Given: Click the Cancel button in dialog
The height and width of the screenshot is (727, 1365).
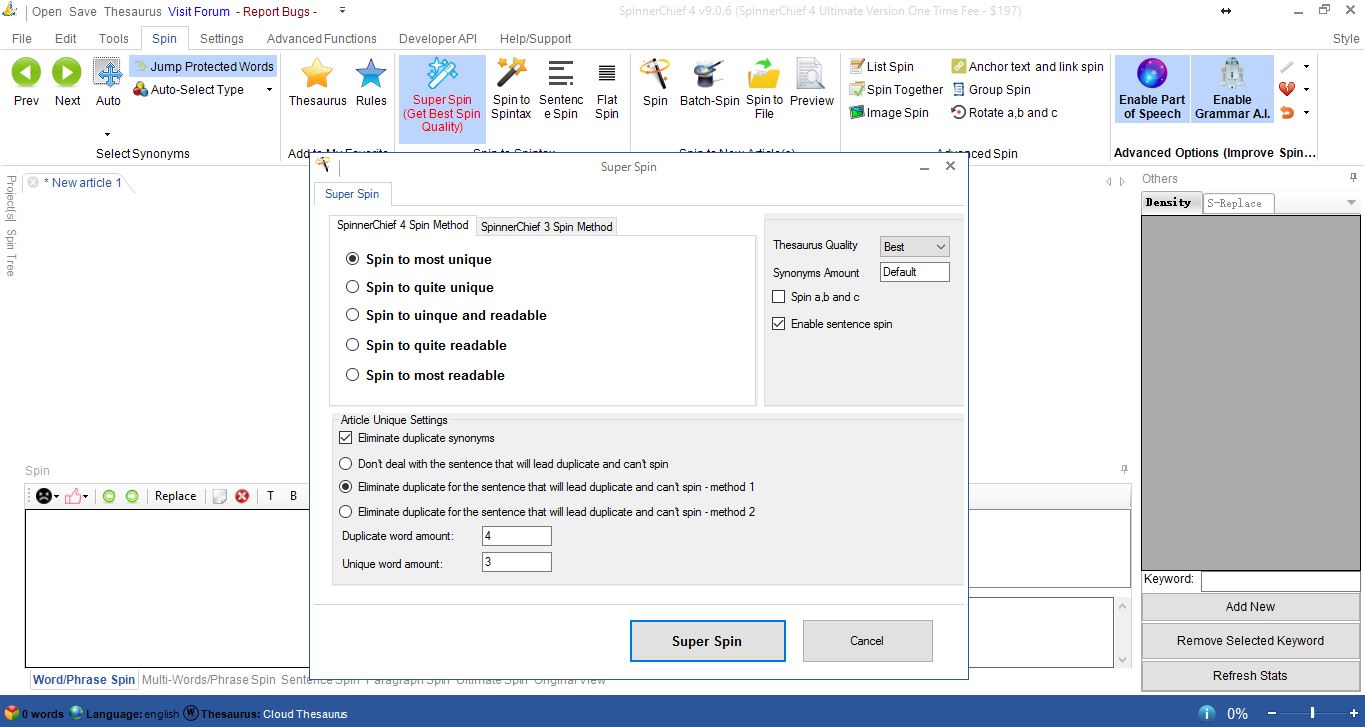Looking at the screenshot, I should pyautogui.click(x=867, y=641).
